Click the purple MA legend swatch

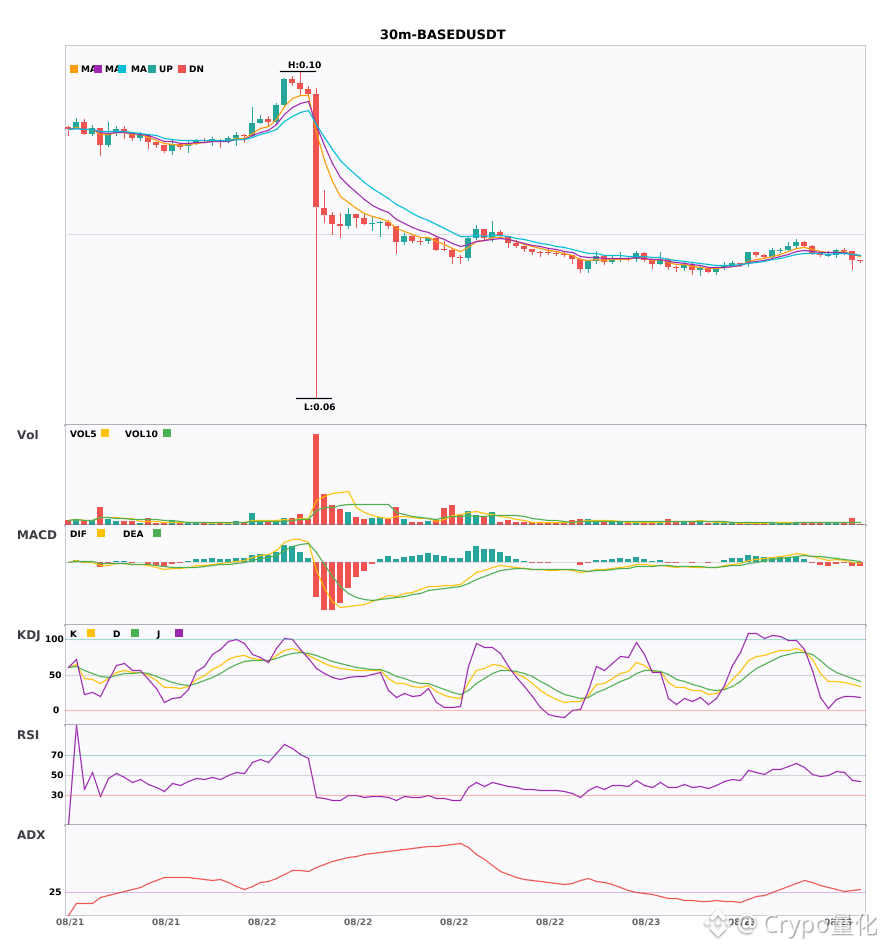(x=98, y=69)
